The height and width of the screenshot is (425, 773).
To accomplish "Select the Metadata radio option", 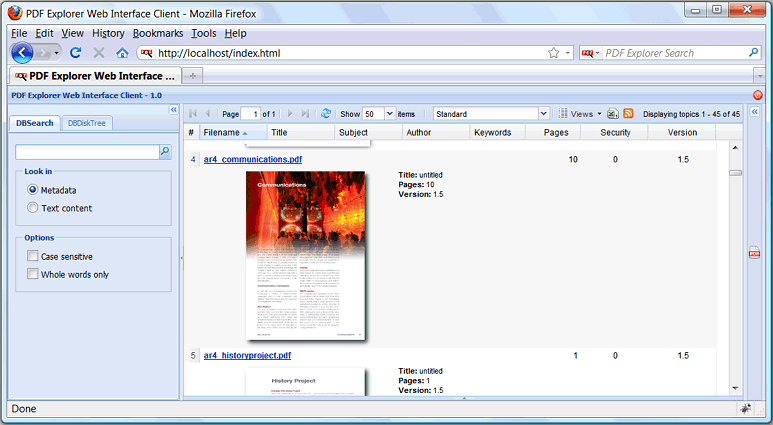I will (33, 190).
